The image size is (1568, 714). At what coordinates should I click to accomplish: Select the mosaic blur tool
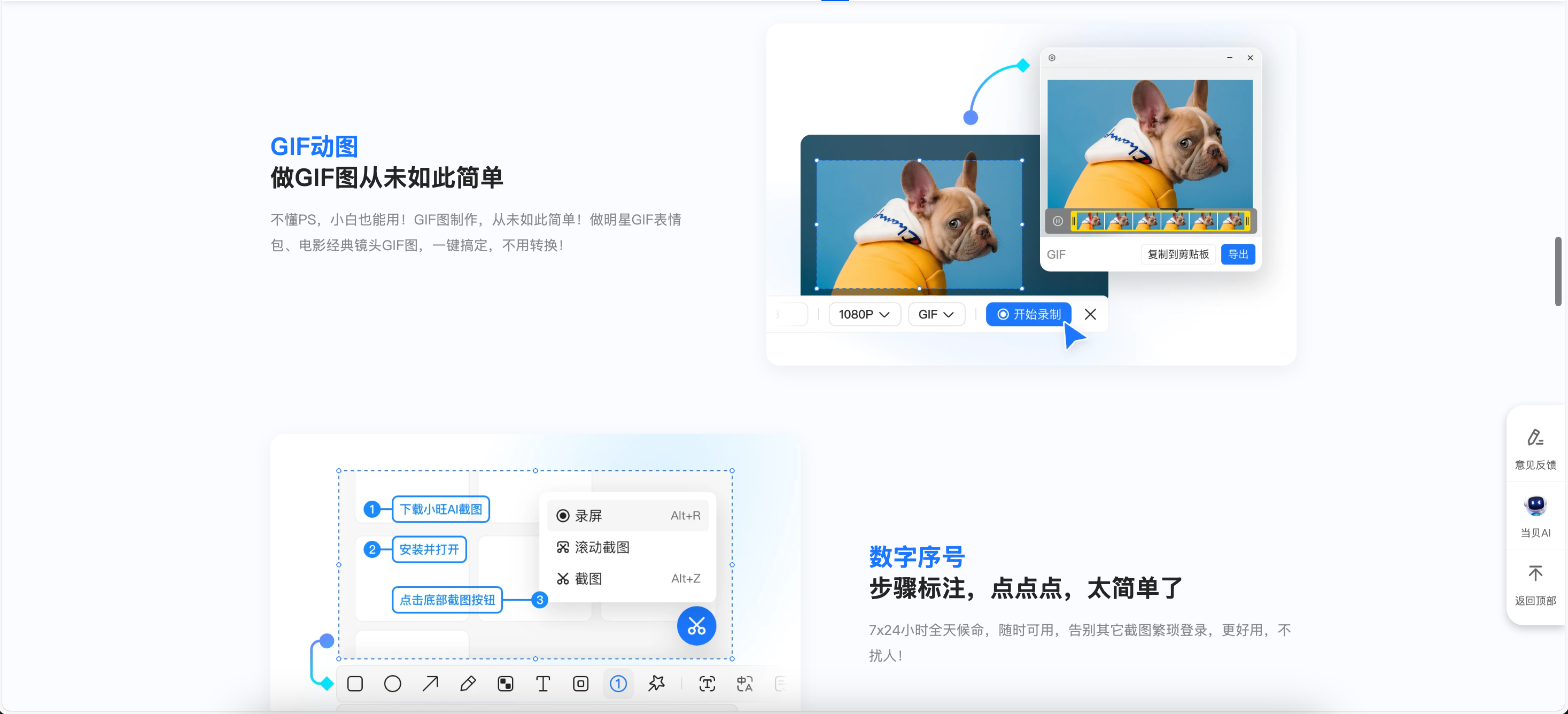505,684
